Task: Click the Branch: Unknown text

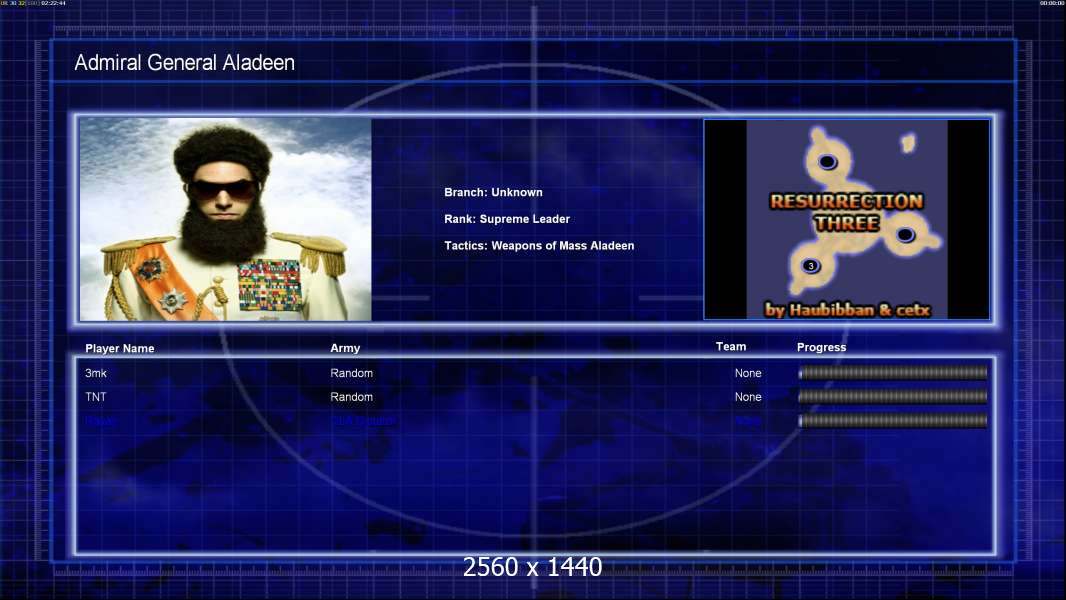Action: pyautogui.click(x=494, y=192)
